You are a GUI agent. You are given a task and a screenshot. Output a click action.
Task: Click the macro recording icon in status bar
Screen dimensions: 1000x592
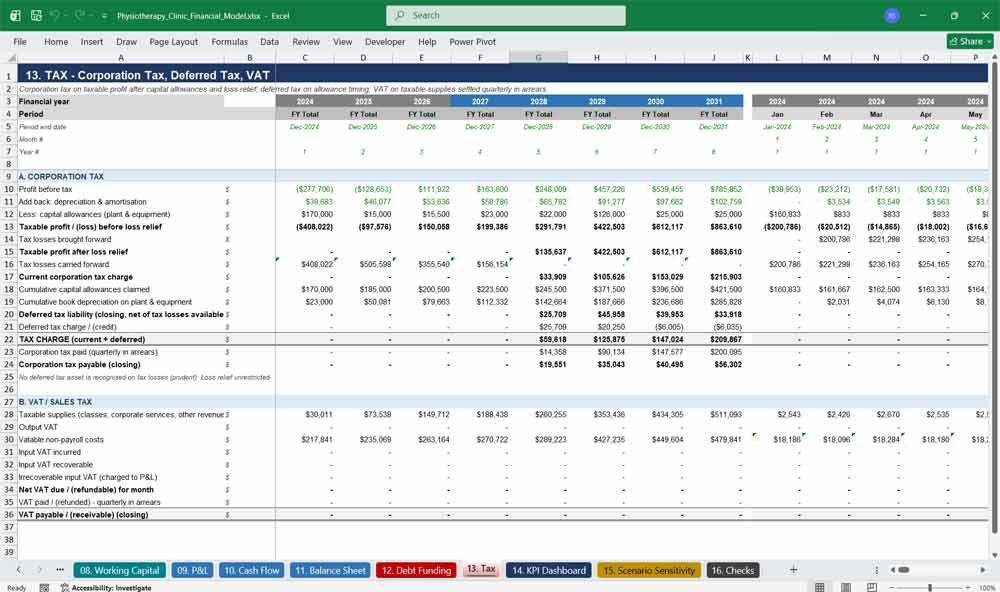point(44,588)
